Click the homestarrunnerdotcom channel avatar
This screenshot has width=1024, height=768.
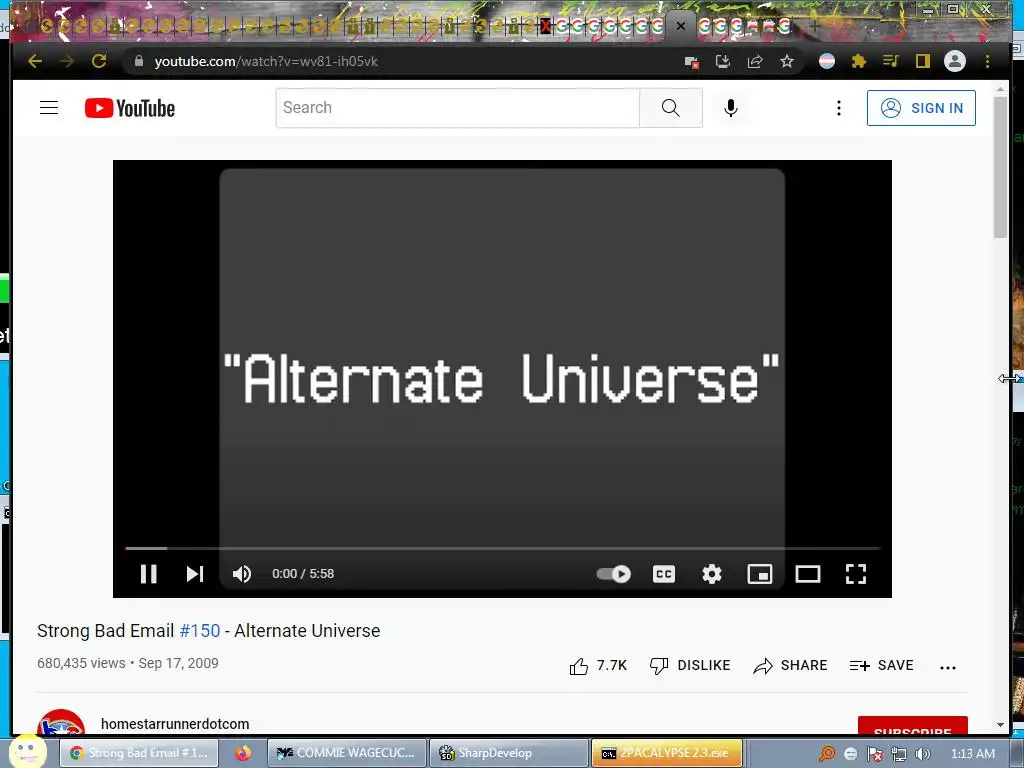coord(61,724)
